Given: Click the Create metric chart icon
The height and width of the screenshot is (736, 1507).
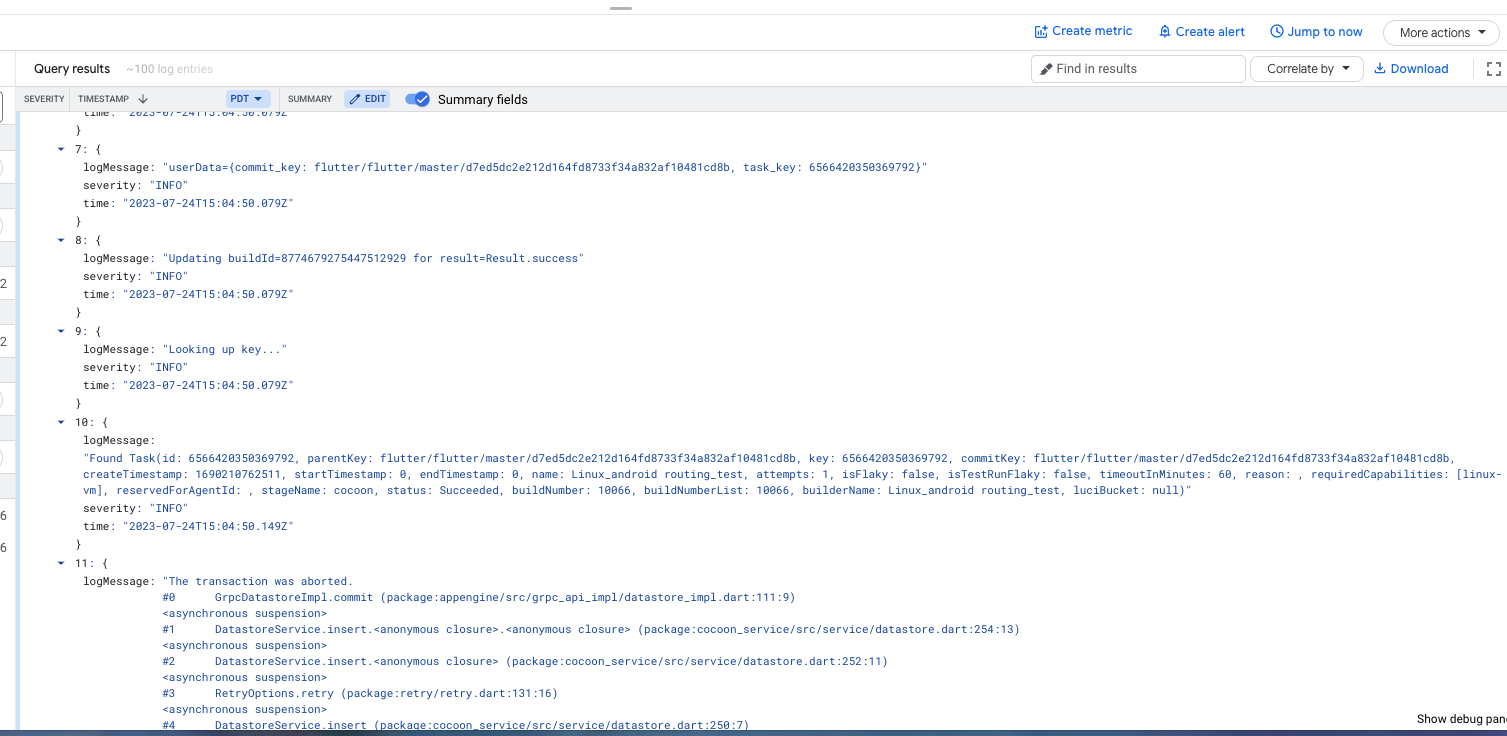Looking at the screenshot, I should [x=1041, y=32].
